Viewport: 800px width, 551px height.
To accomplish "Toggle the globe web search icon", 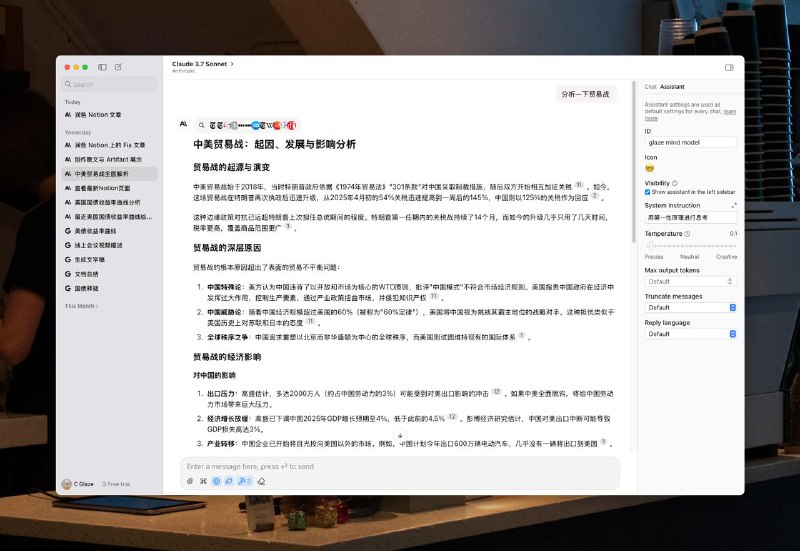I will click(216, 481).
